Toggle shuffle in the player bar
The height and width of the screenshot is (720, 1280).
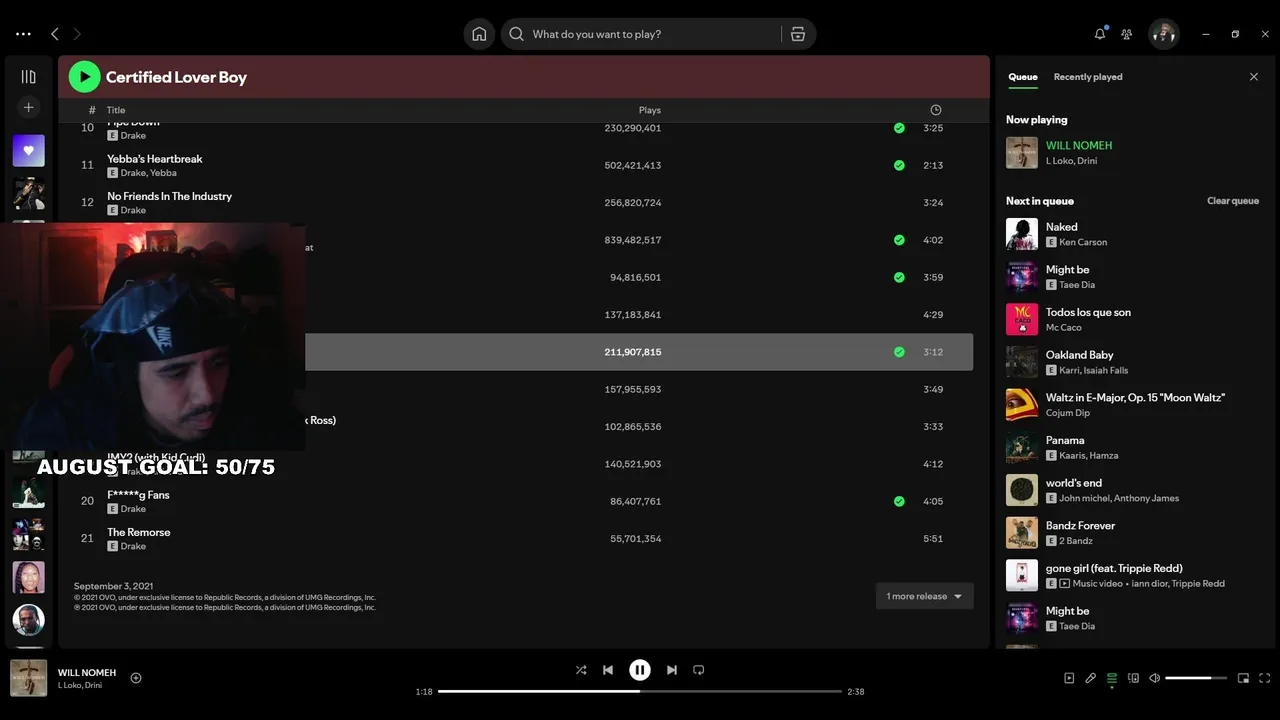point(581,670)
